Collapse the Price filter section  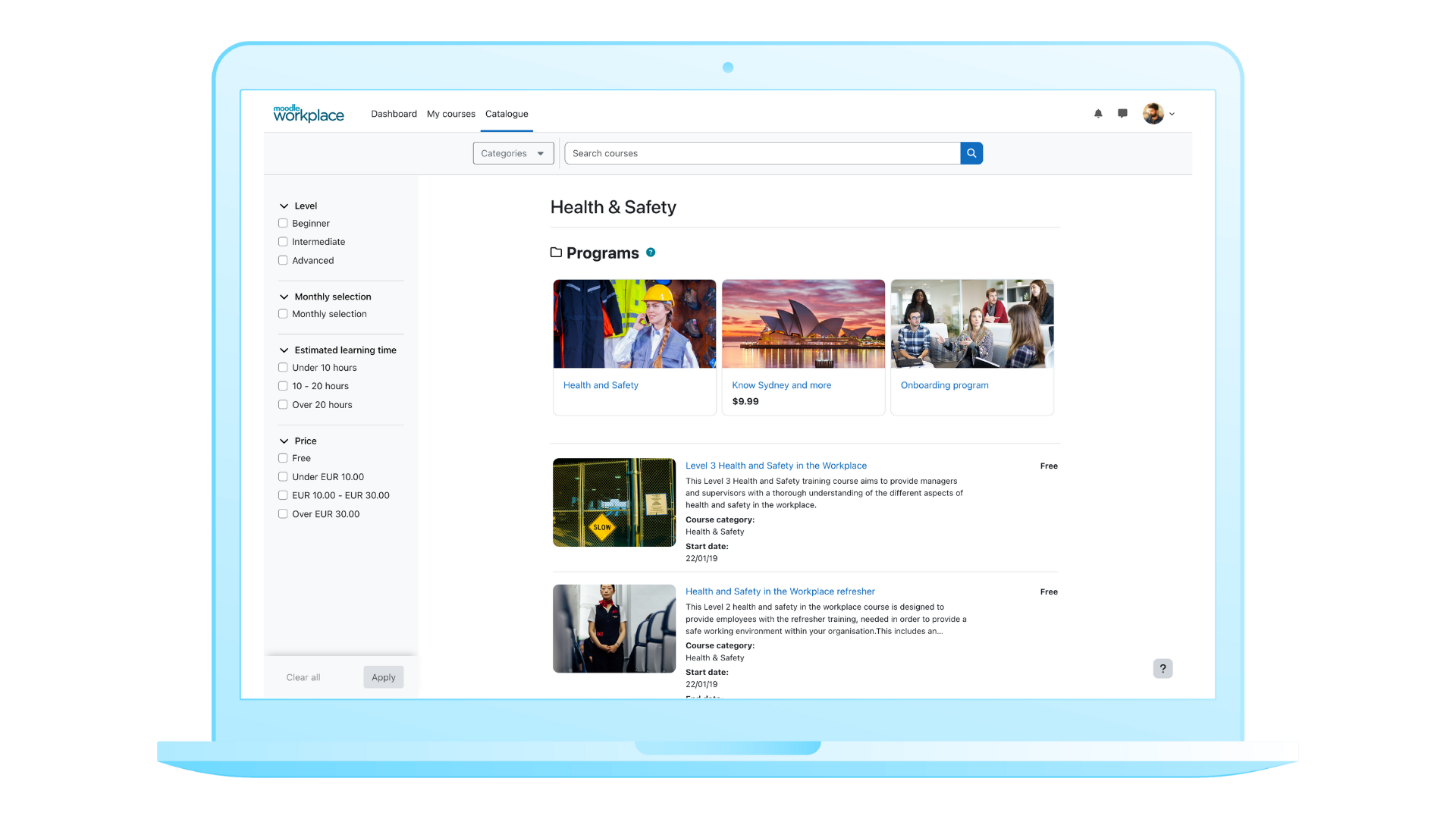tap(284, 441)
